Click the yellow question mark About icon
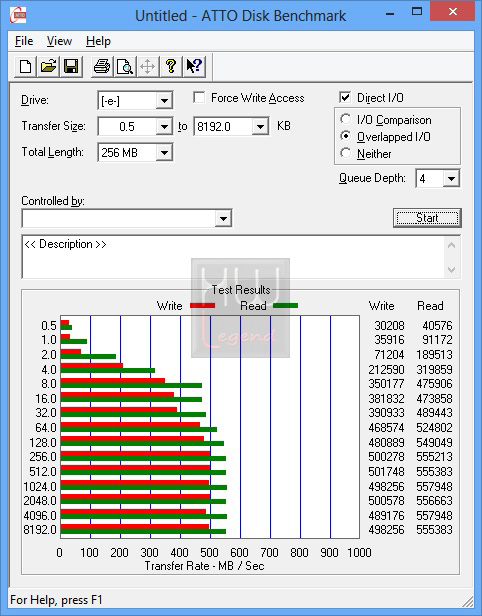Image resolution: width=482 pixels, height=616 pixels. [170, 66]
